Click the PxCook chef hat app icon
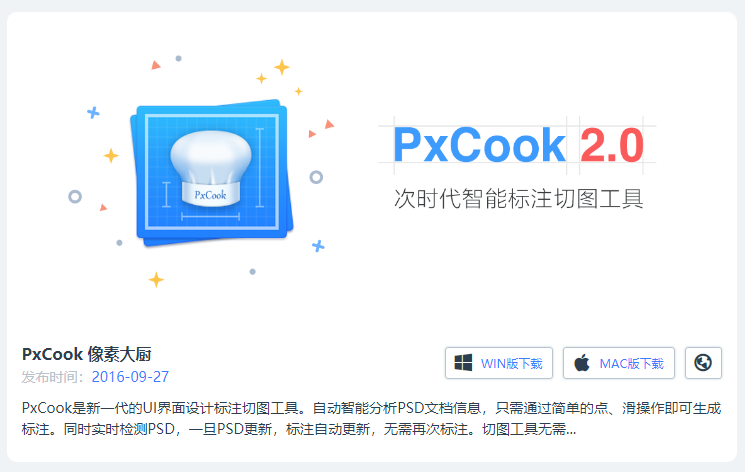745x472 pixels. (212, 173)
